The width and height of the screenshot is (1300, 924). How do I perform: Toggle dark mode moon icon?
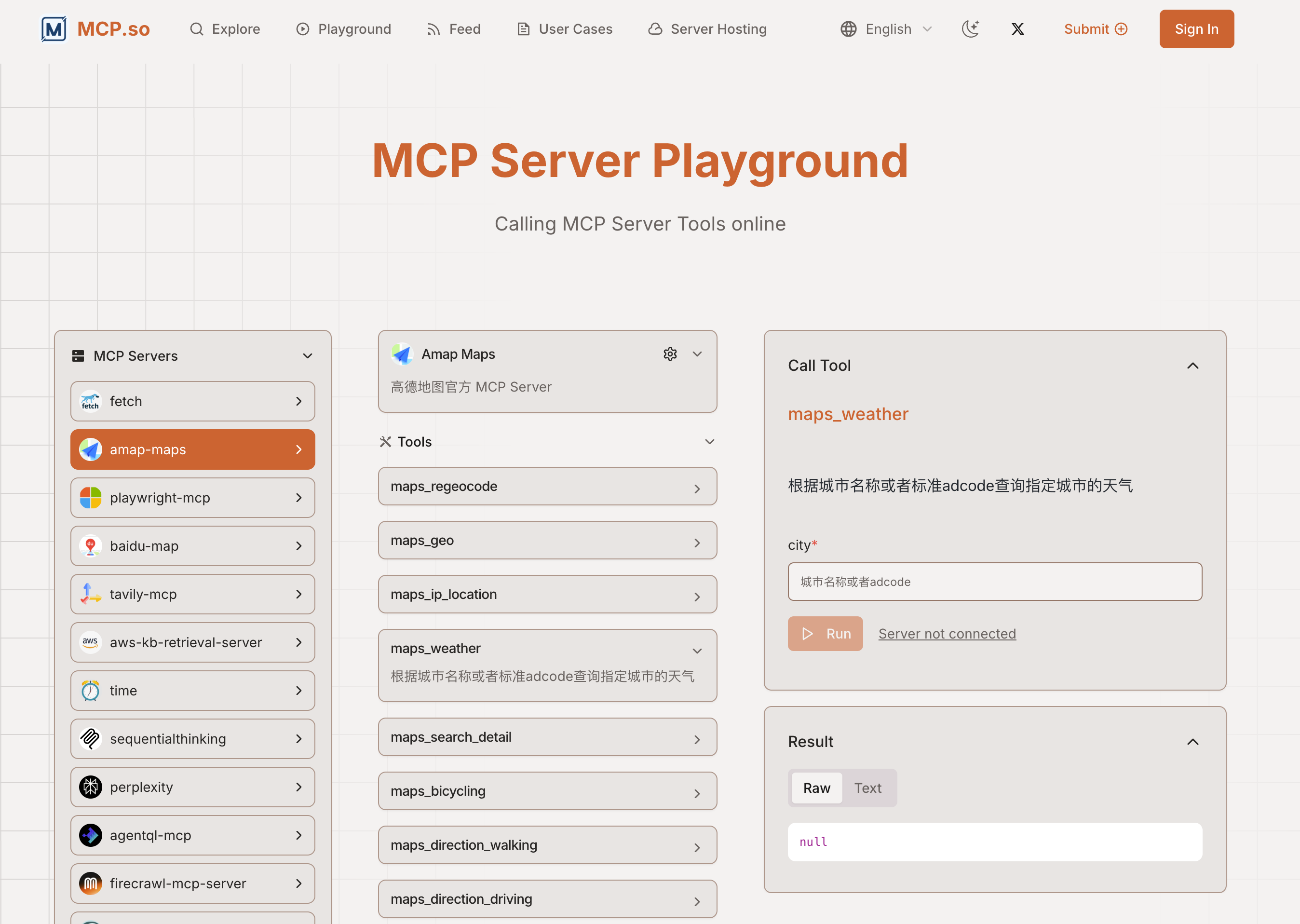pyautogui.click(x=970, y=29)
